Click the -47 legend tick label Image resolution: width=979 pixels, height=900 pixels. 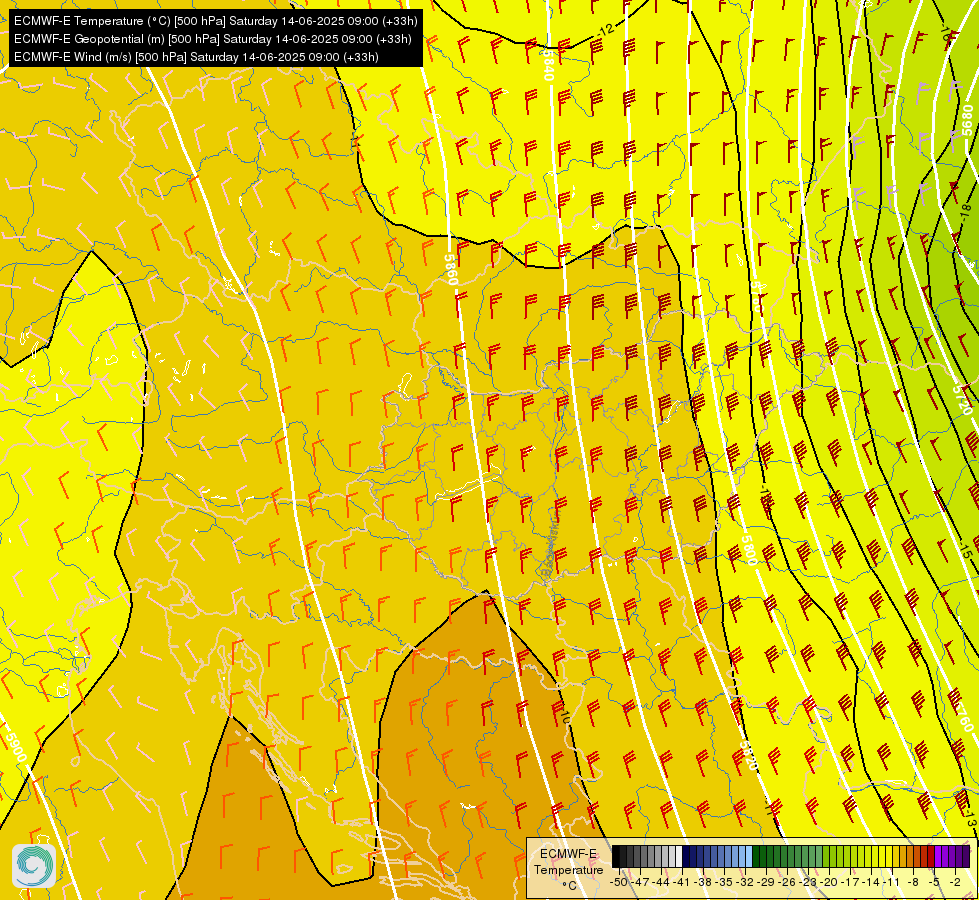pyautogui.click(x=640, y=883)
